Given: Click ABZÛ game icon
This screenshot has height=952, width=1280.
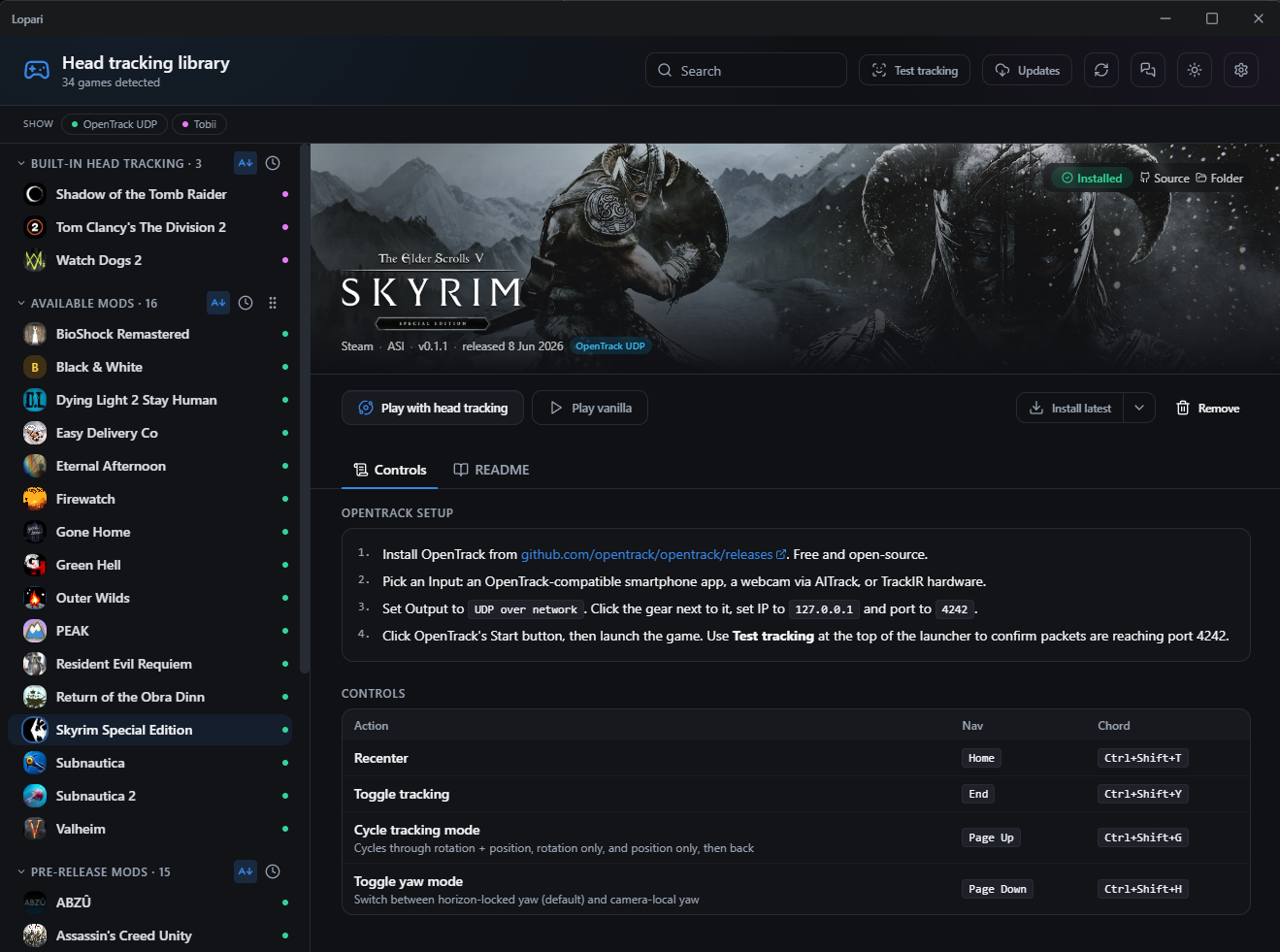Looking at the screenshot, I should [x=35, y=903].
